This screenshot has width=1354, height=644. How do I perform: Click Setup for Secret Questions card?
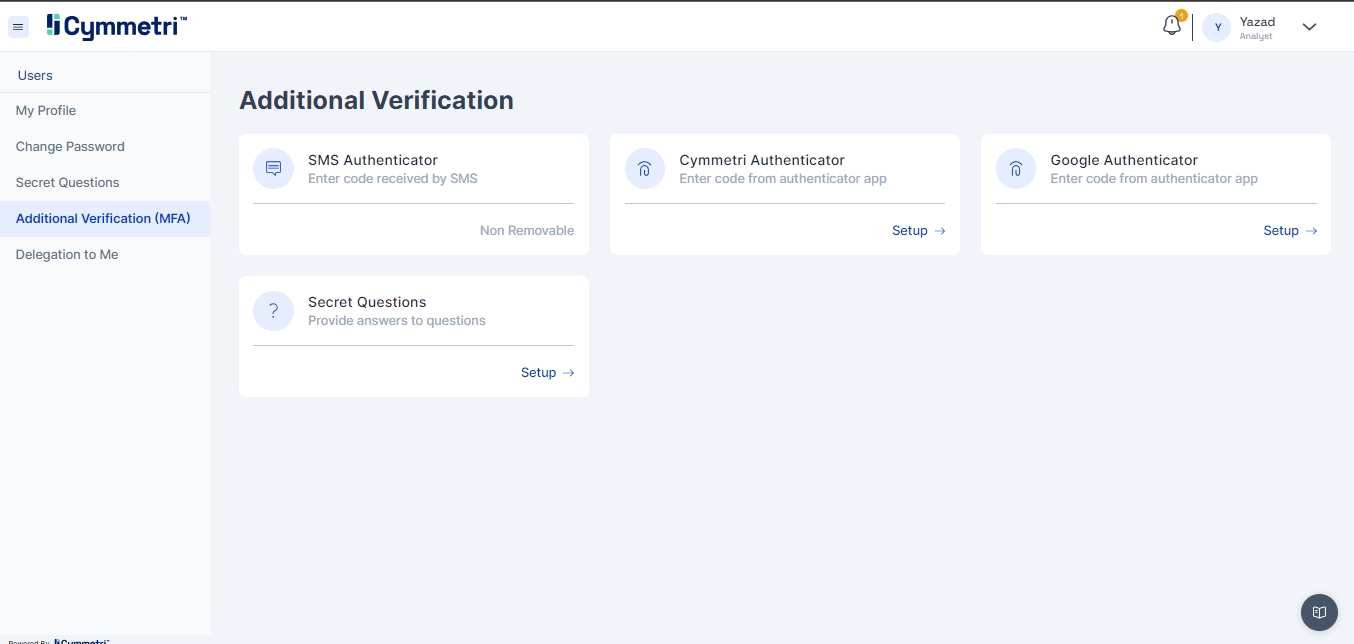click(547, 373)
